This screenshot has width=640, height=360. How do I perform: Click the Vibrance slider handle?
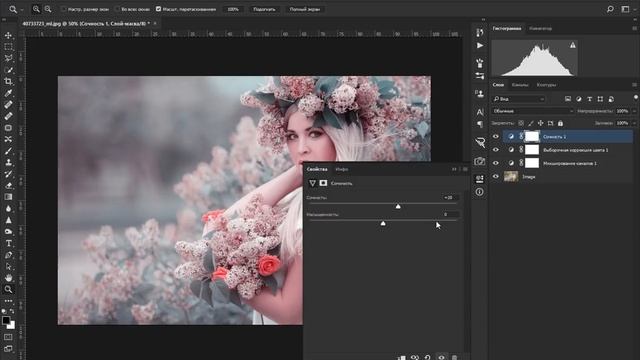click(398, 207)
